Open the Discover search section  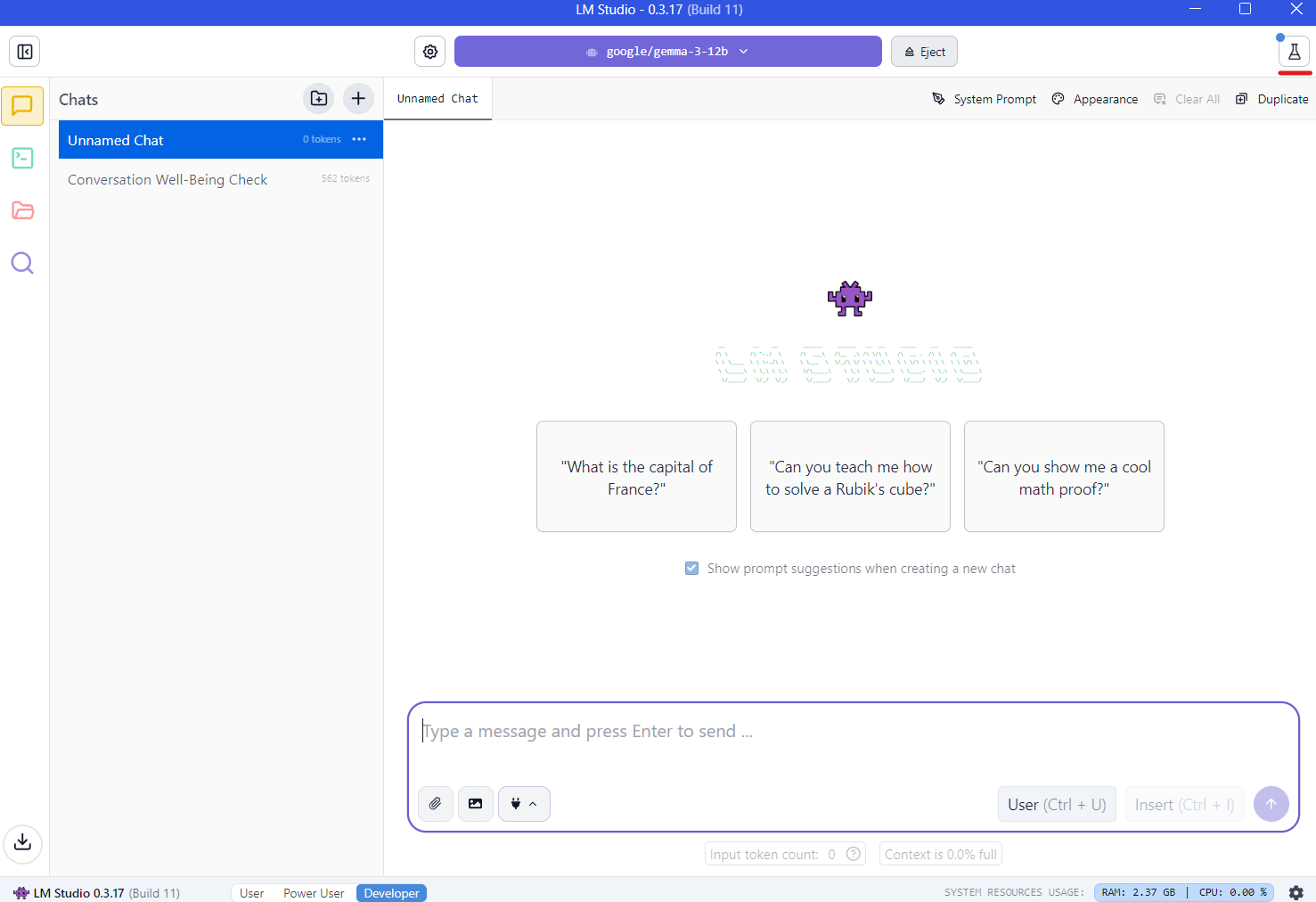pos(22,263)
